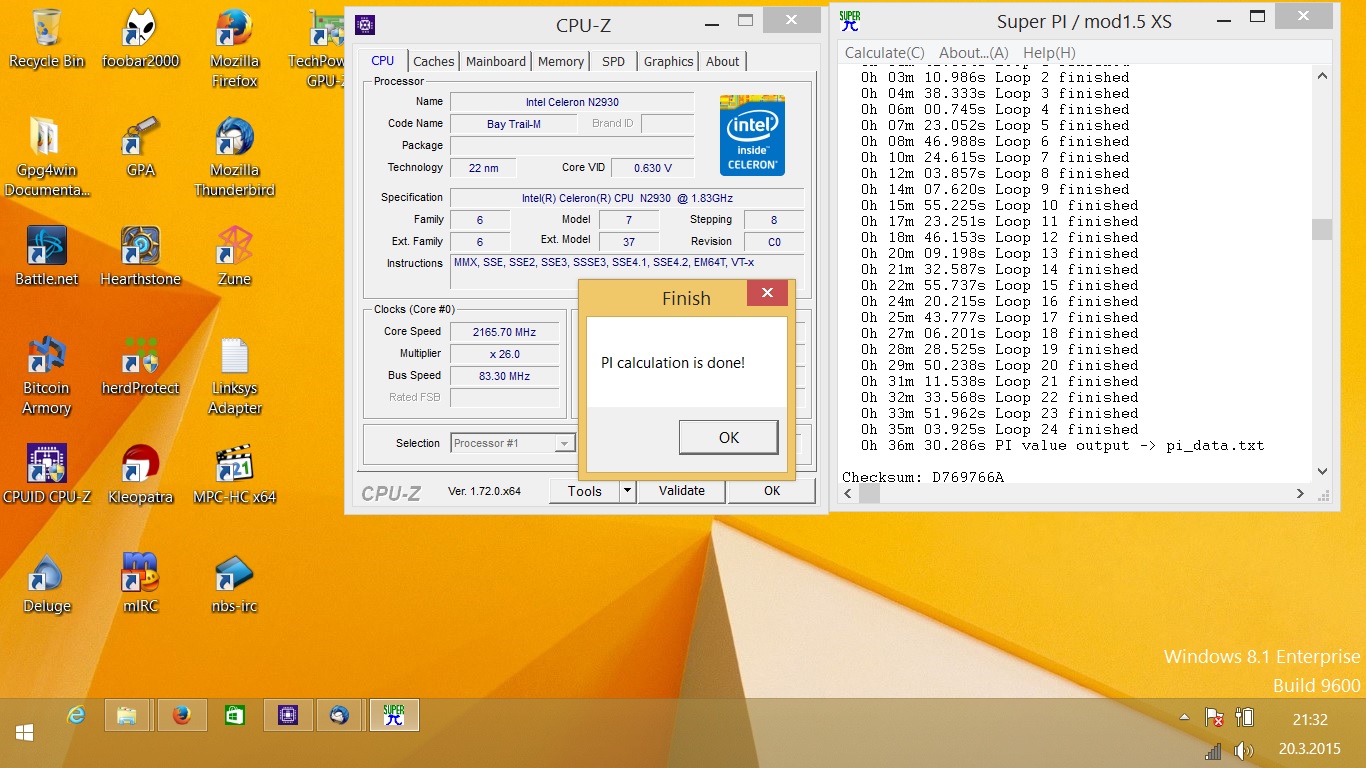The image size is (1366, 768).
Task: Launch foobar2000 from the desktop
Action: pos(140,40)
